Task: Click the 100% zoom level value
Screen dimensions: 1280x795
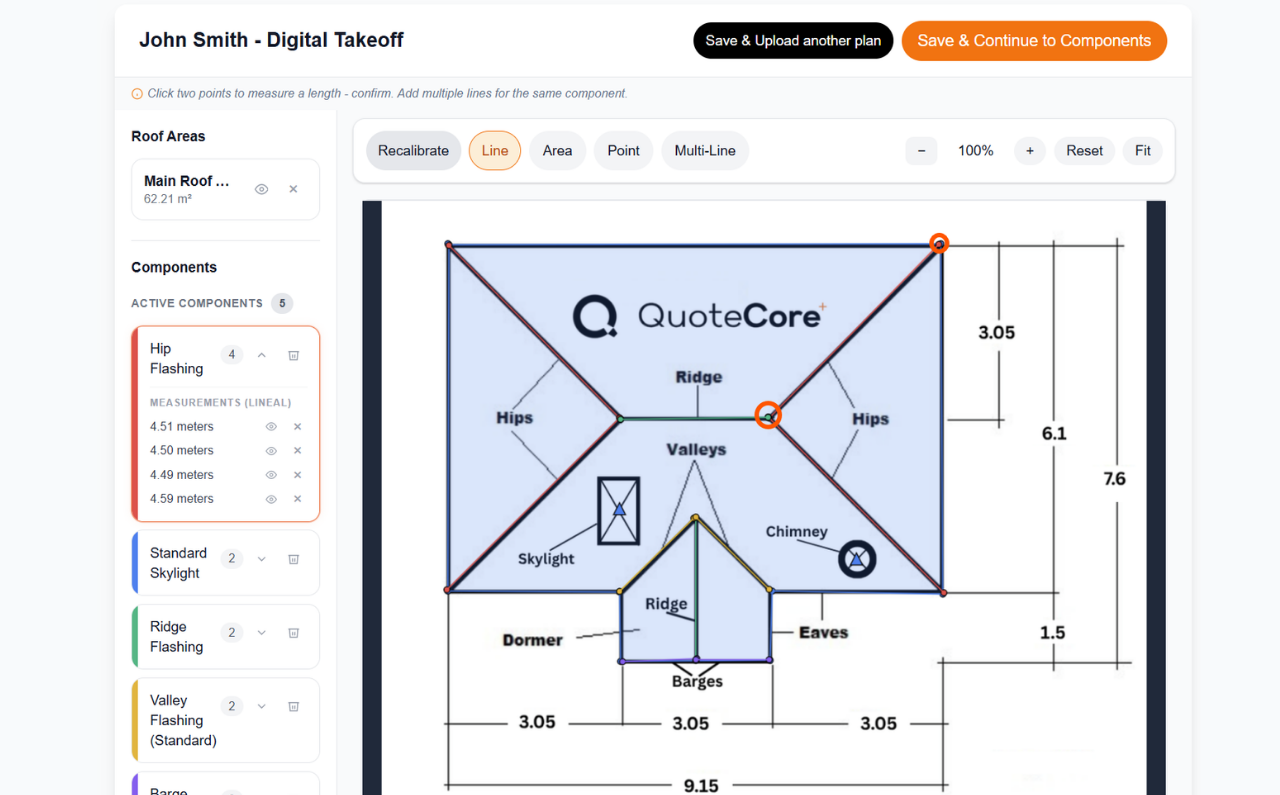Action: (976, 151)
